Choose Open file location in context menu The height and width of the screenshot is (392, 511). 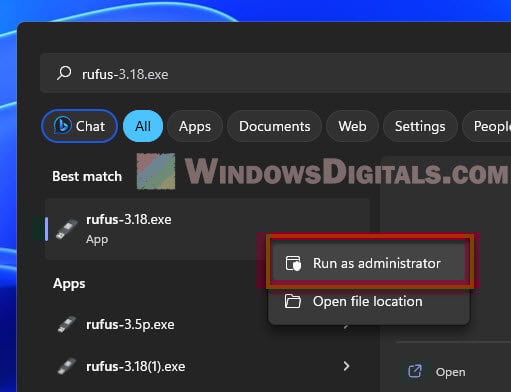tap(369, 301)
